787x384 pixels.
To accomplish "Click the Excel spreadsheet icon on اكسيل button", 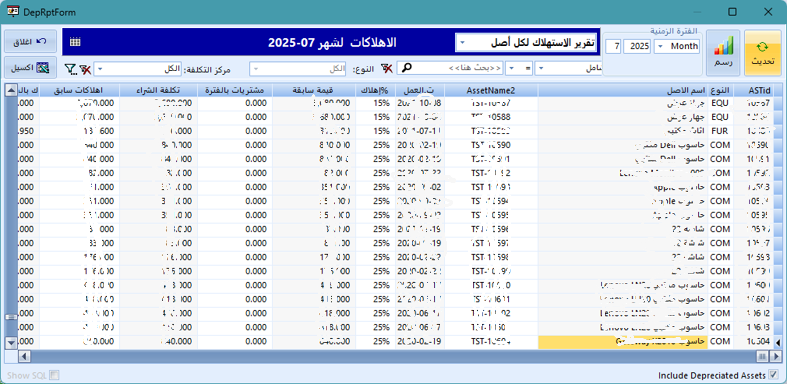I will (44, 68).
